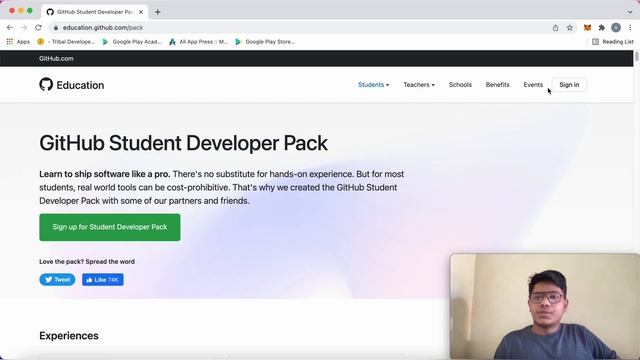This screenshot has height=360, width=640.
Task: Open Chrome three-dot menu
Action: [630, 28]
